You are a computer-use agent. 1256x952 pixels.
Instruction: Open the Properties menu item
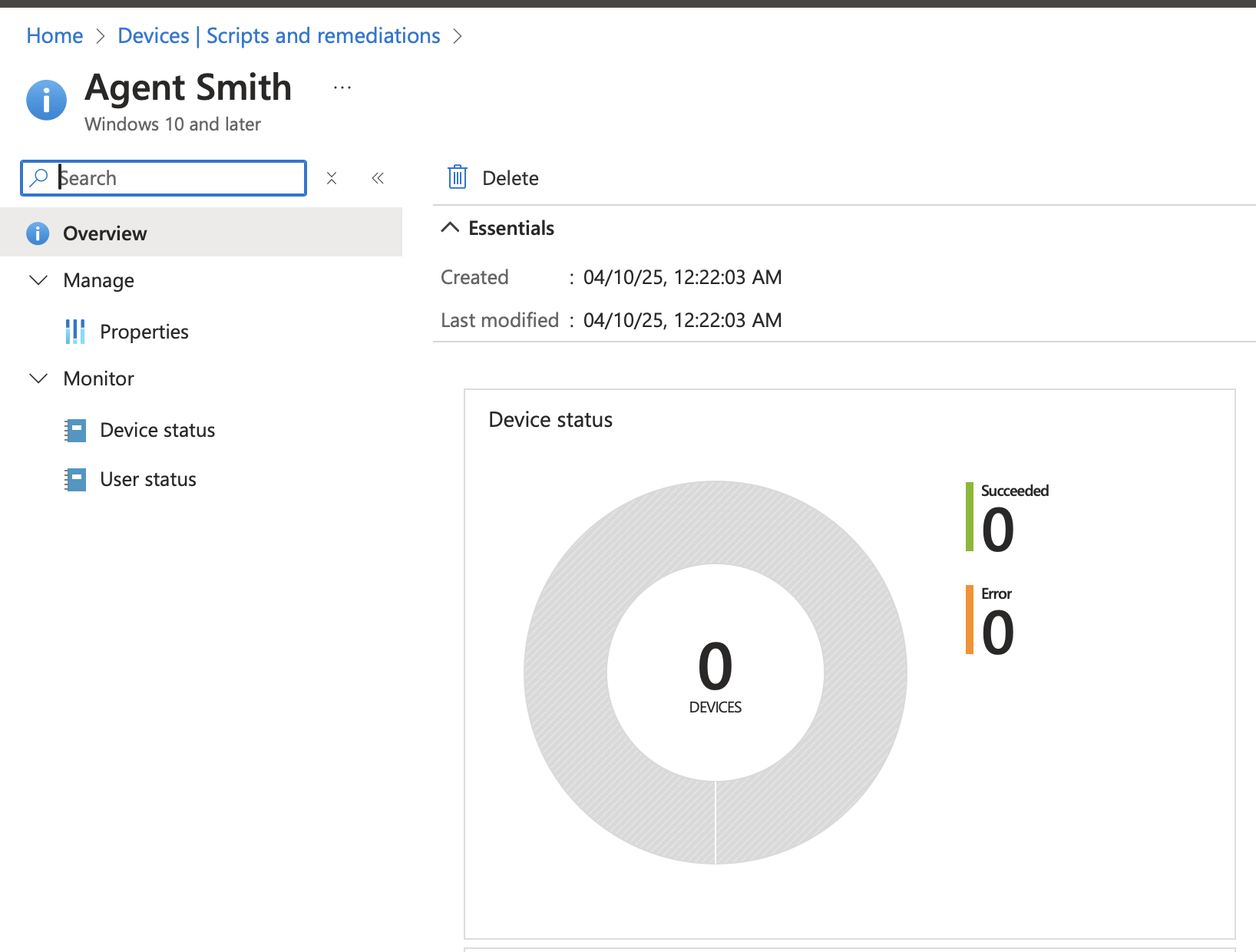[x=144, y=332]
